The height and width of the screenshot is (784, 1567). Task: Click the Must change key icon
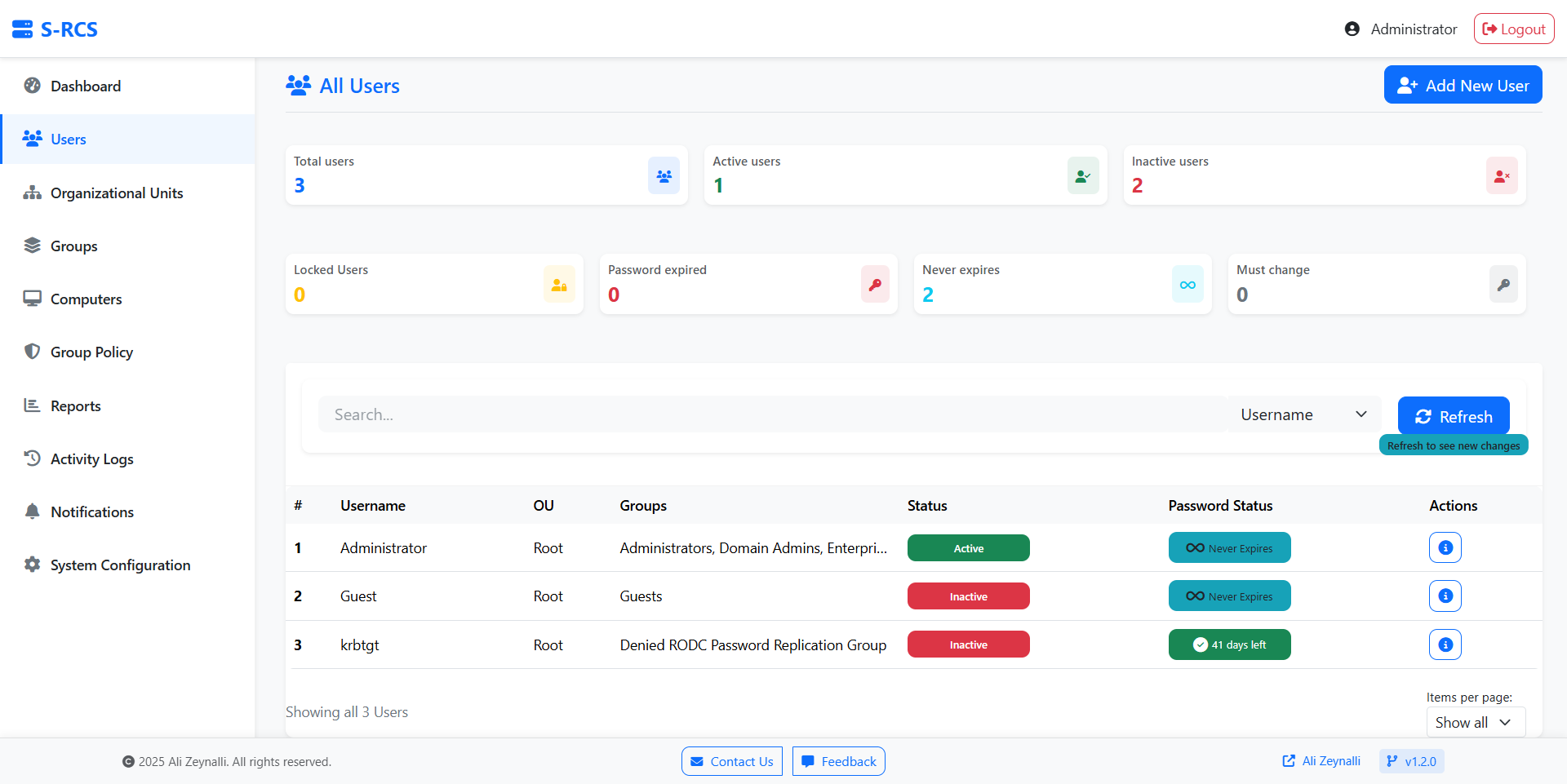1503,285
